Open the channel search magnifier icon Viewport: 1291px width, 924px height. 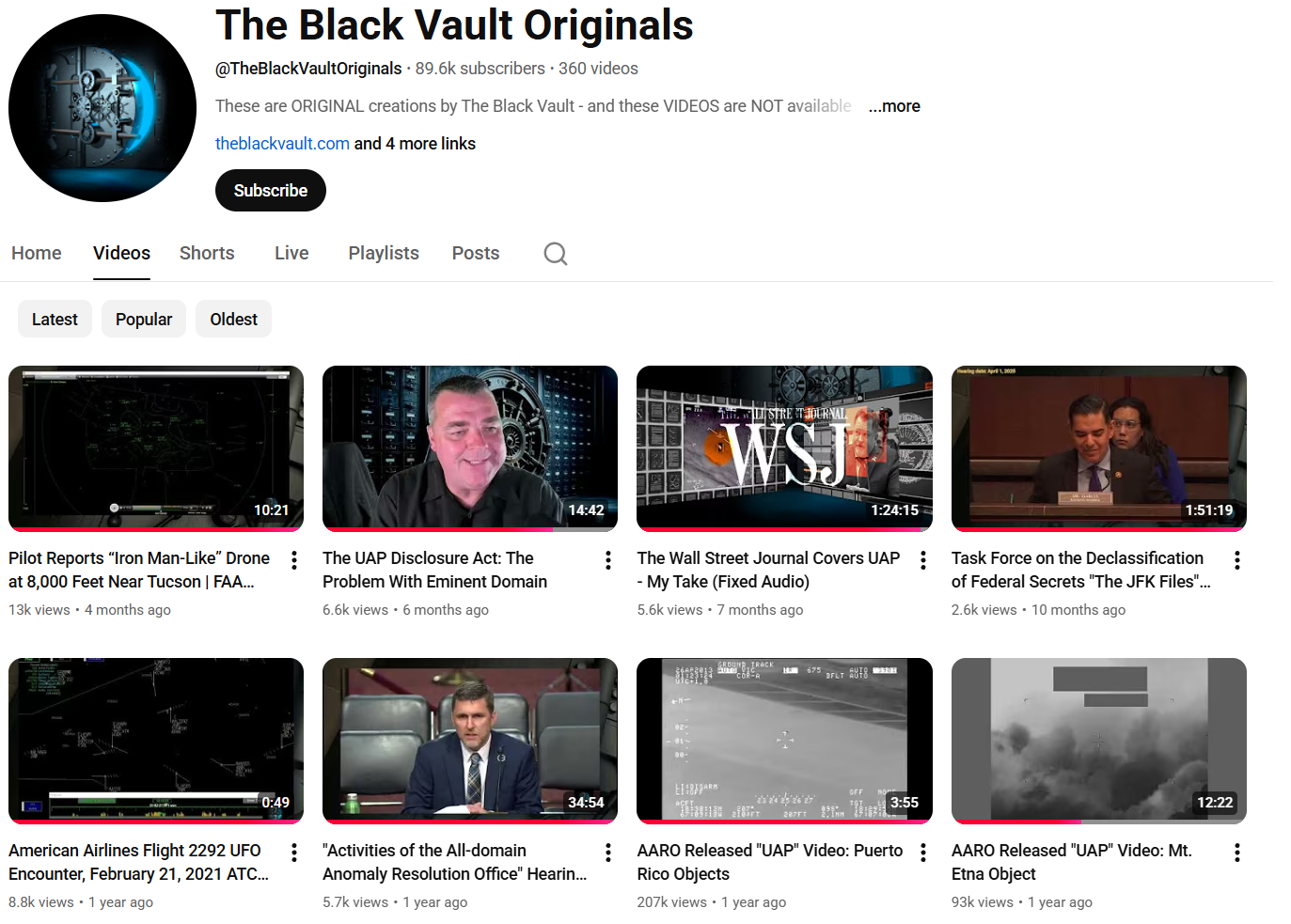tap(556, 254)
